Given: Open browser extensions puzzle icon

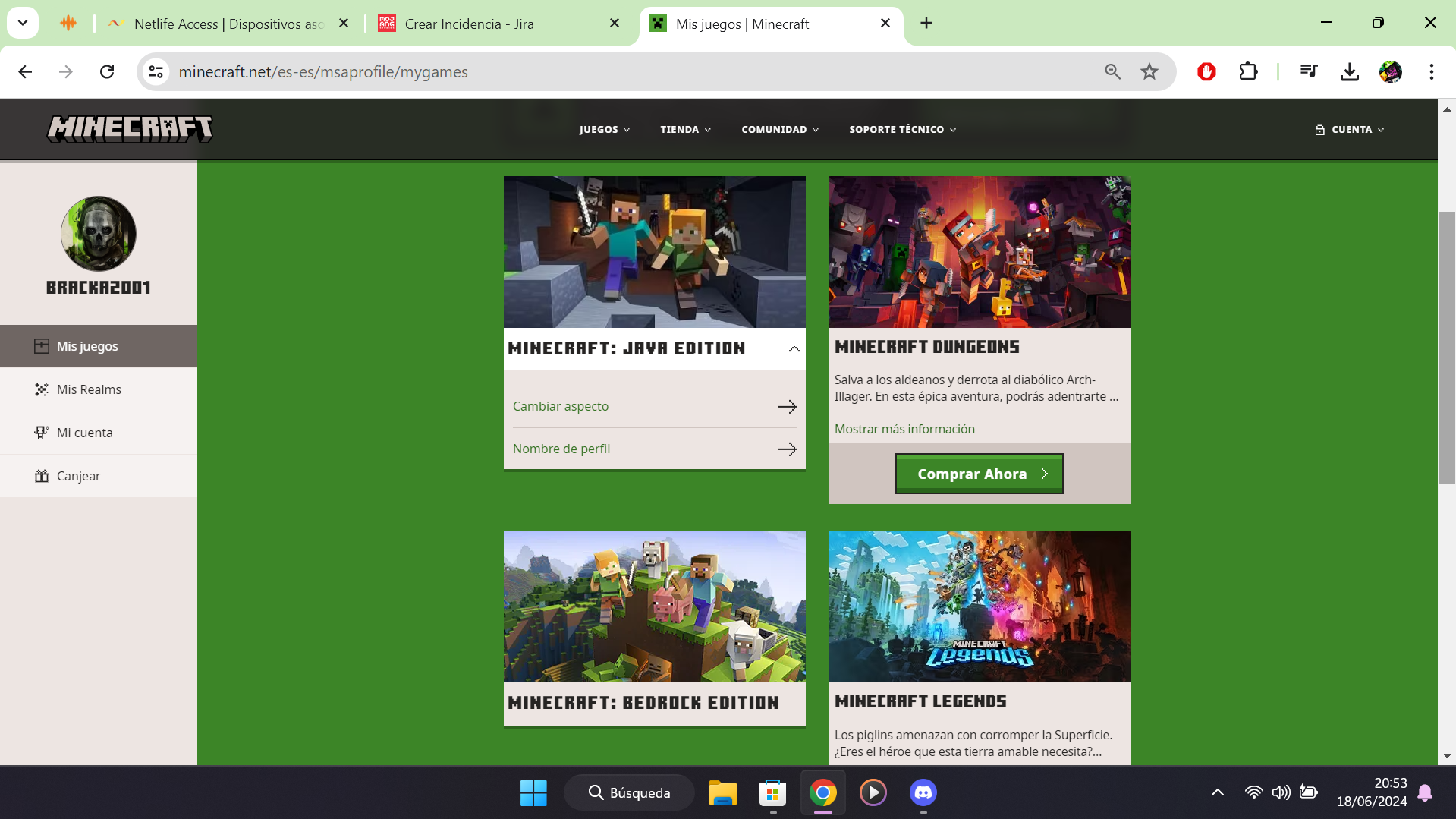Looking at the screenshot, I should pyautogui.click(x=1247, y=72).
